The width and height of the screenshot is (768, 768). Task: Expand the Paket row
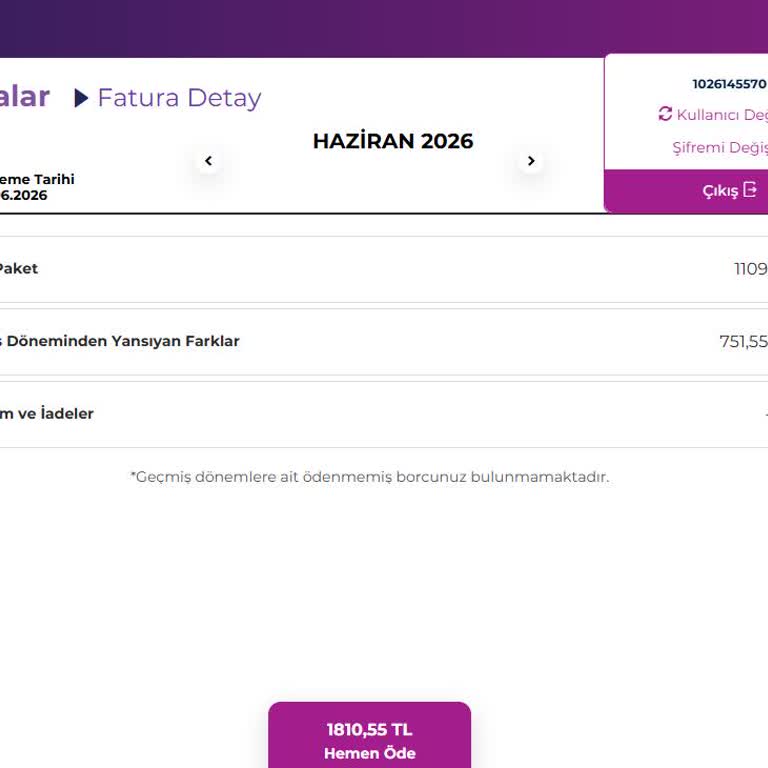[x=384, y=269]
